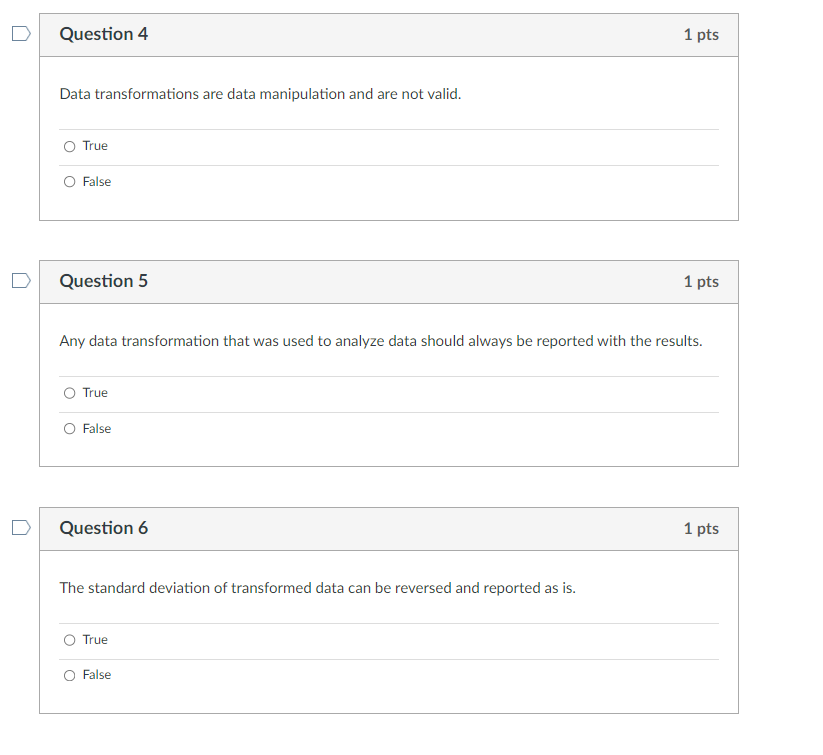
Task: Click the data transformations statement in Question 4
Action: tap(260, 93)
